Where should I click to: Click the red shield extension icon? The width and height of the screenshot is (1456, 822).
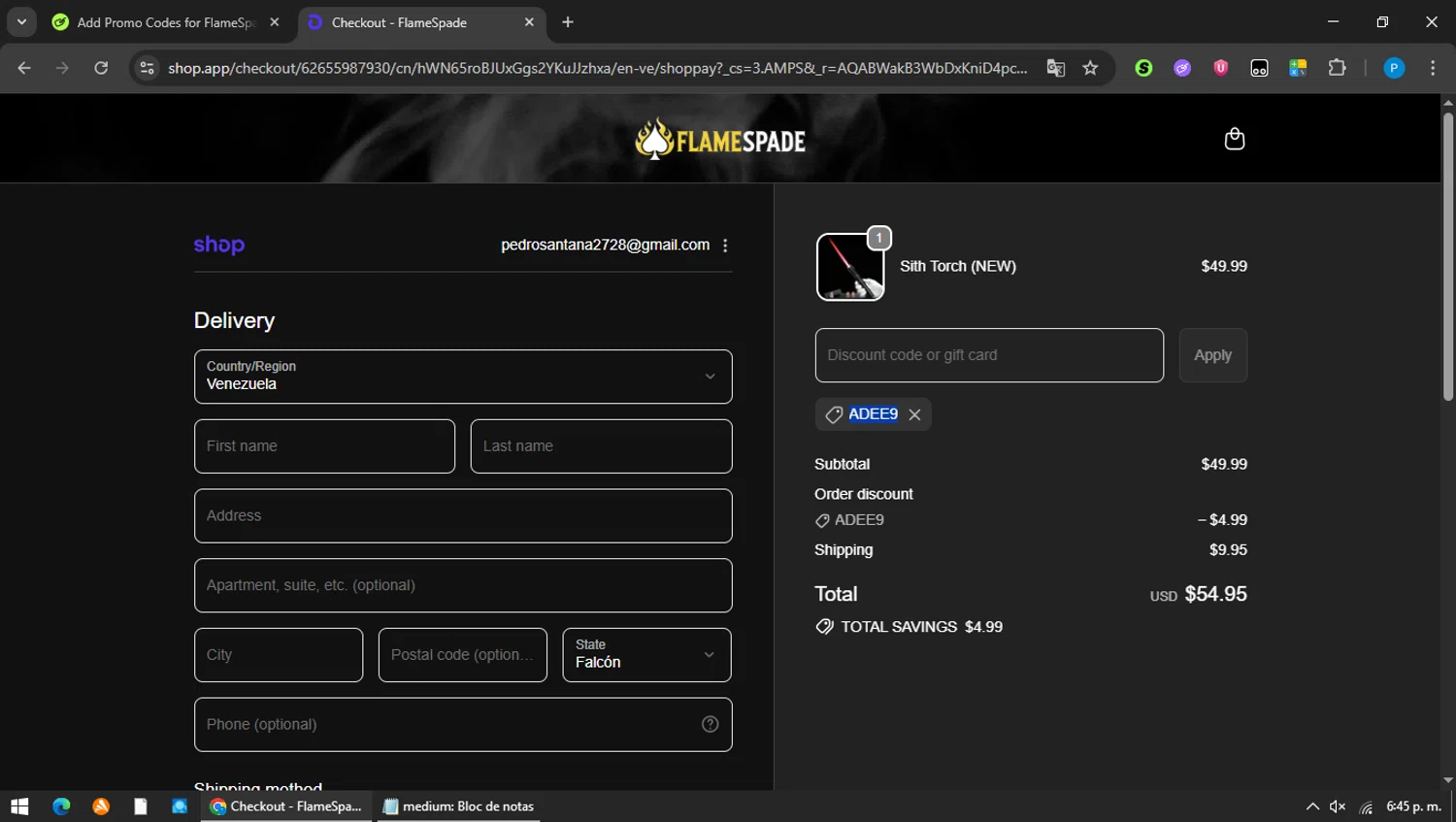[1221, 68]
